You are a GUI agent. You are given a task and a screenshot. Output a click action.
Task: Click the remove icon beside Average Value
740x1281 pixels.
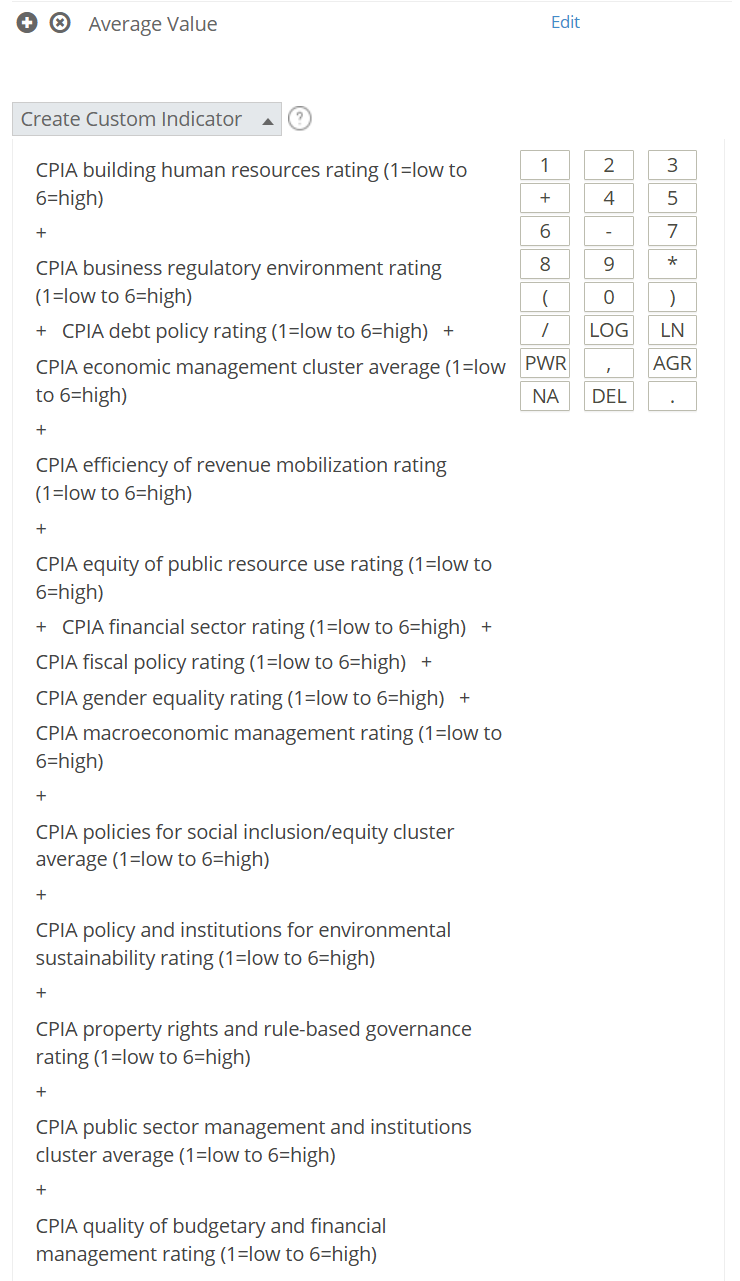pos(60,23)
